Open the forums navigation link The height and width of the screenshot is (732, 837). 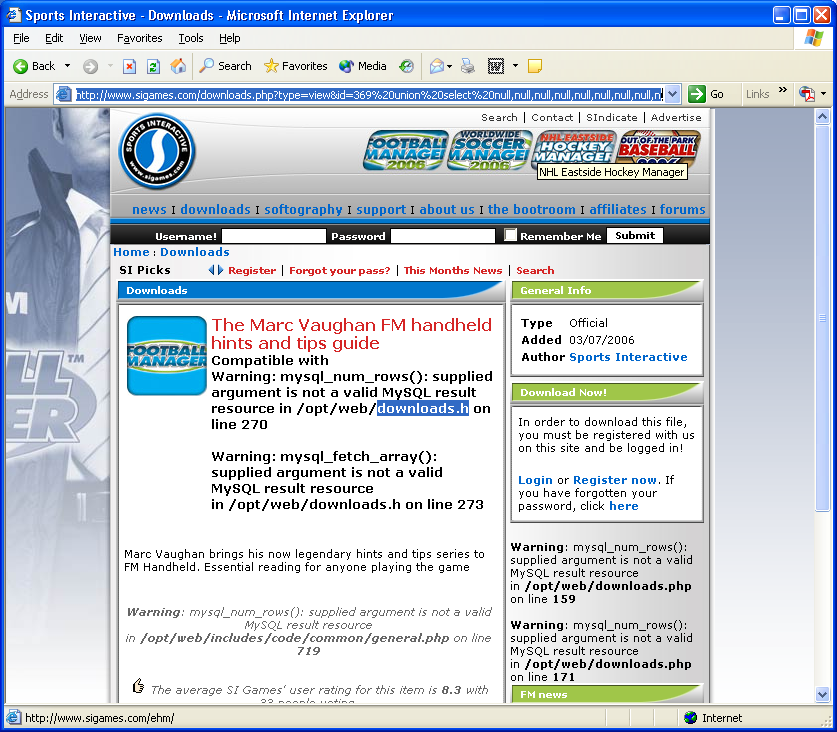coord(682,209)
